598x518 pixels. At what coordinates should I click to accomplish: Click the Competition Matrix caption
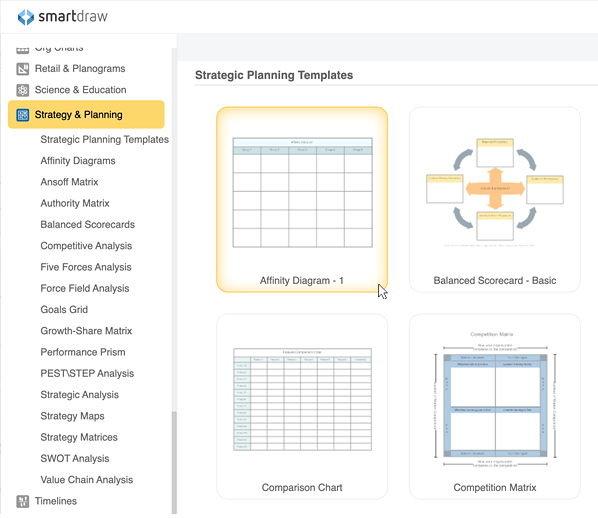tap(495, 488)
